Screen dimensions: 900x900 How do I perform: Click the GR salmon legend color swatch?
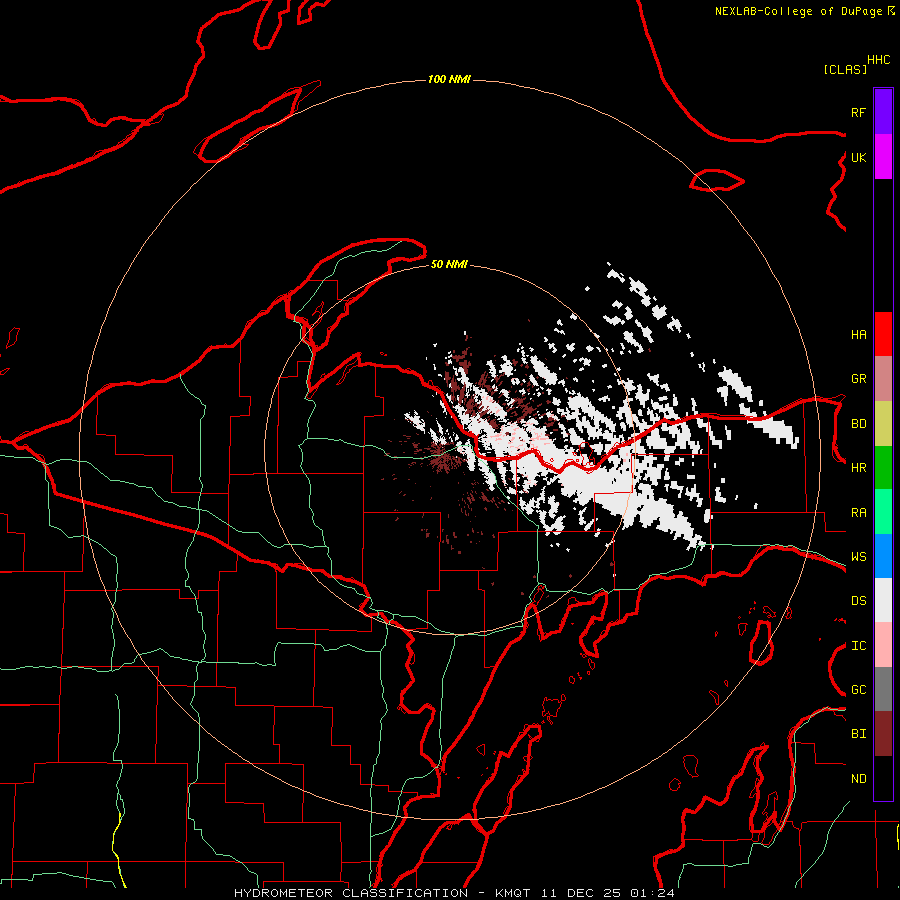pos(883,379)
